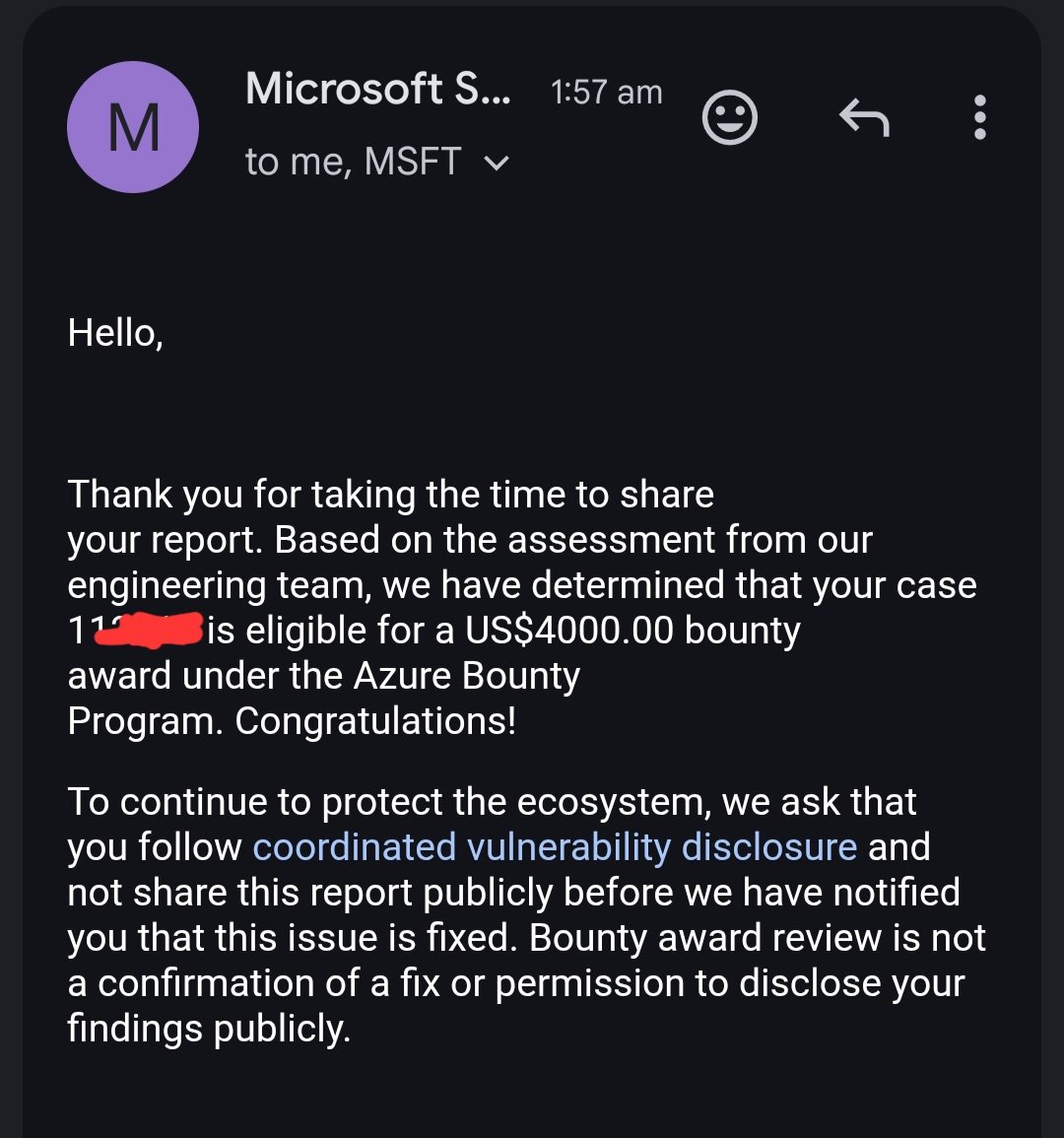Tap the red redacted case number
This screenshot has height=1138, width=1064.
(149, 630)
